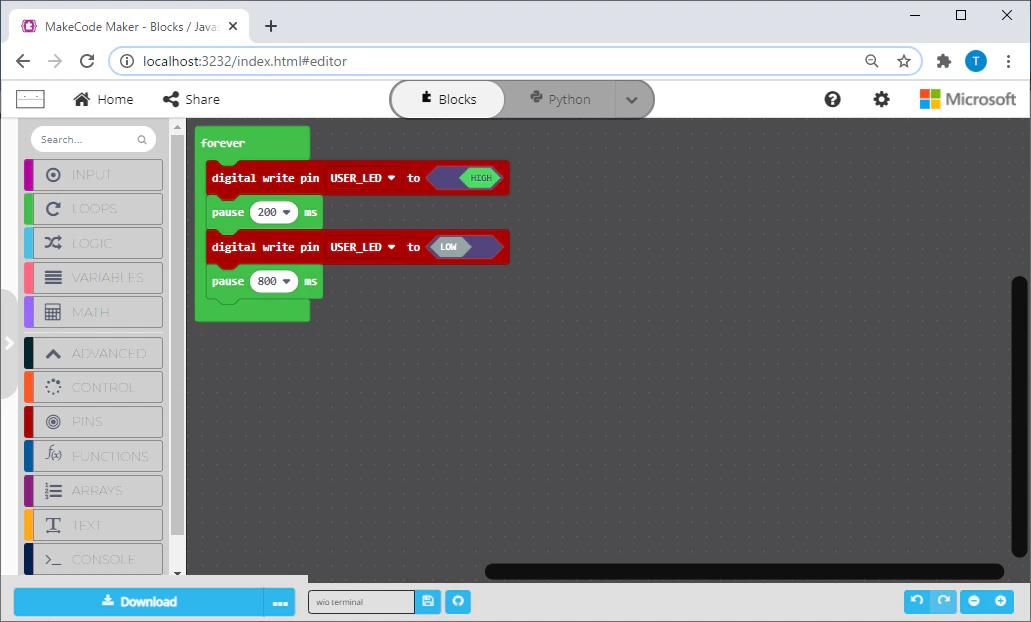
Task: Edit the project name field
Action: 361,602
